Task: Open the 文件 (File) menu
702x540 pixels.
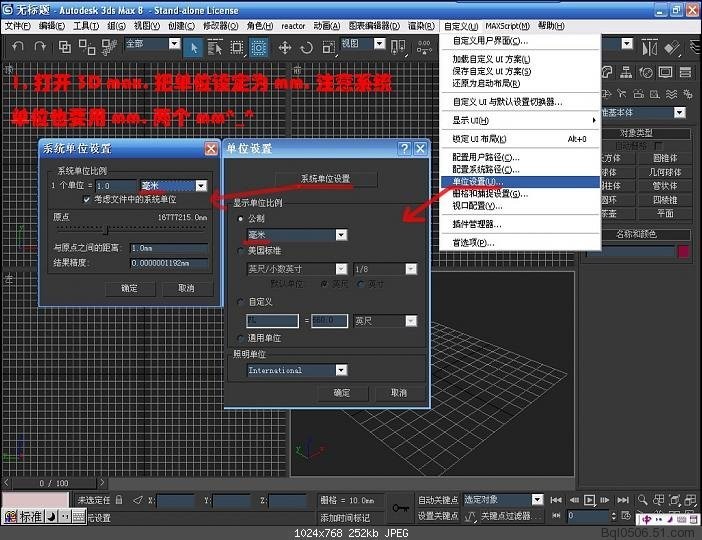Action: click(17, 26)
